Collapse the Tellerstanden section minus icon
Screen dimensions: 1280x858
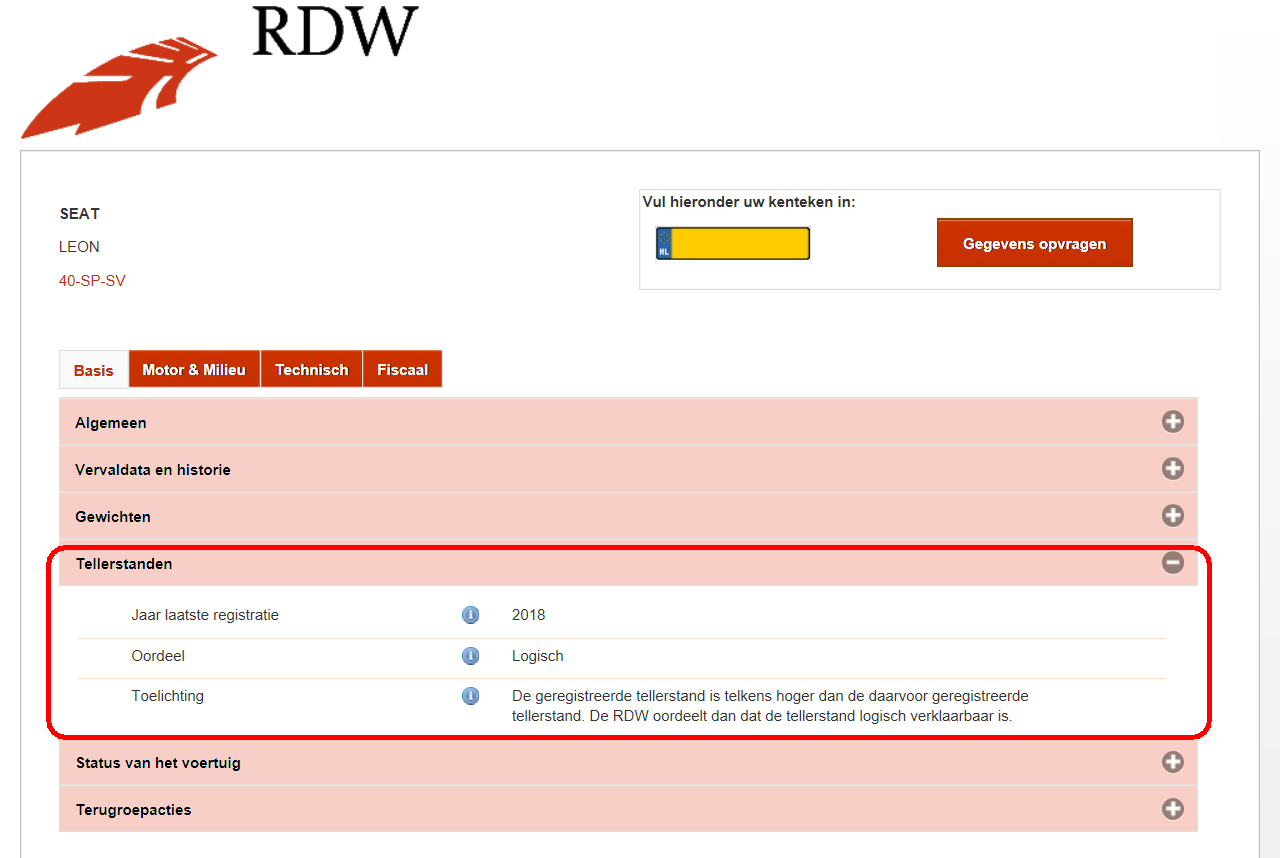tap(1172, 563)
